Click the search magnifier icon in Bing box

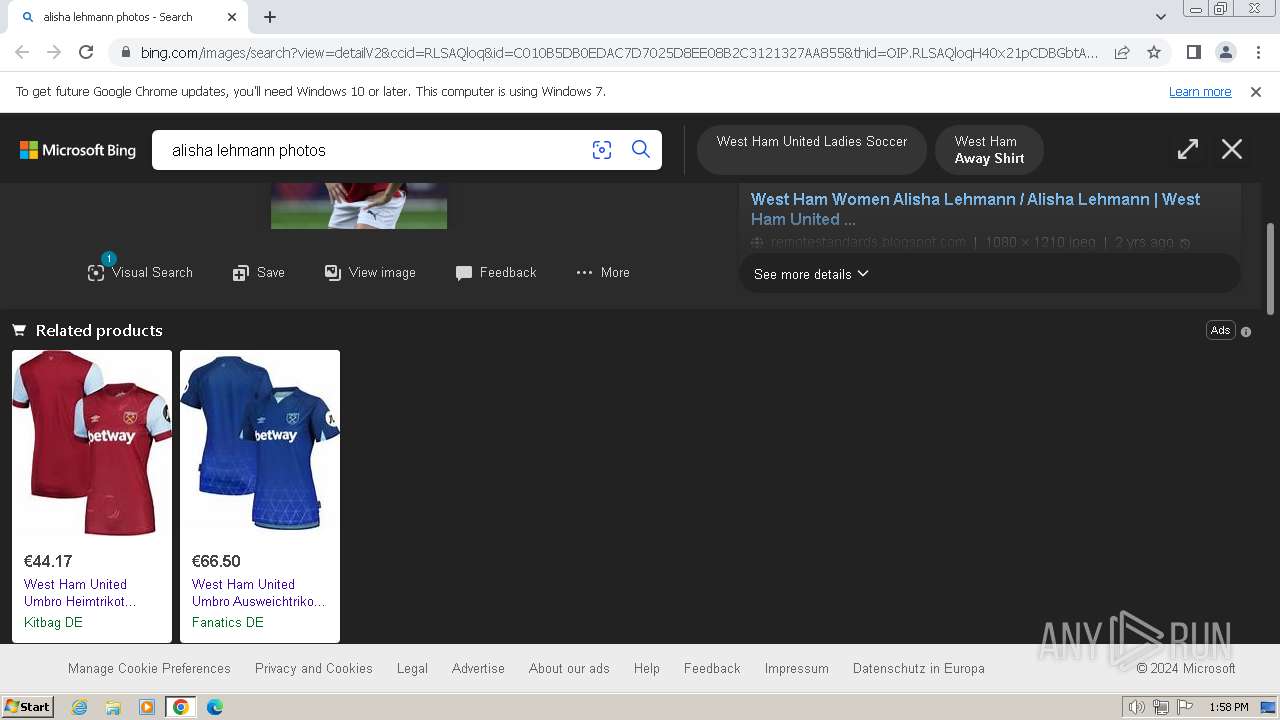[x=641, y=150]
